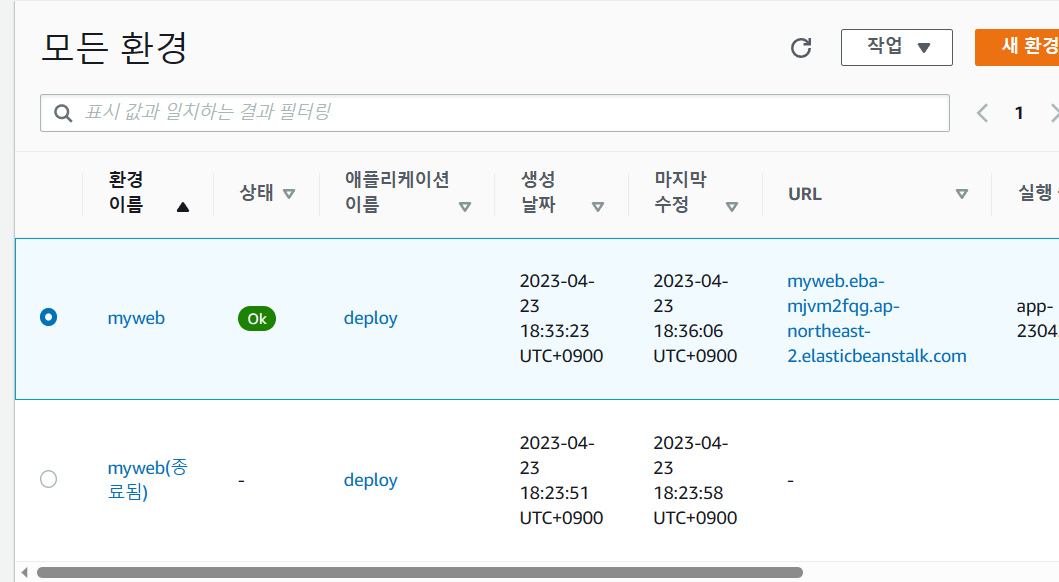Sort by 상태 column arrow

(289, 194)
